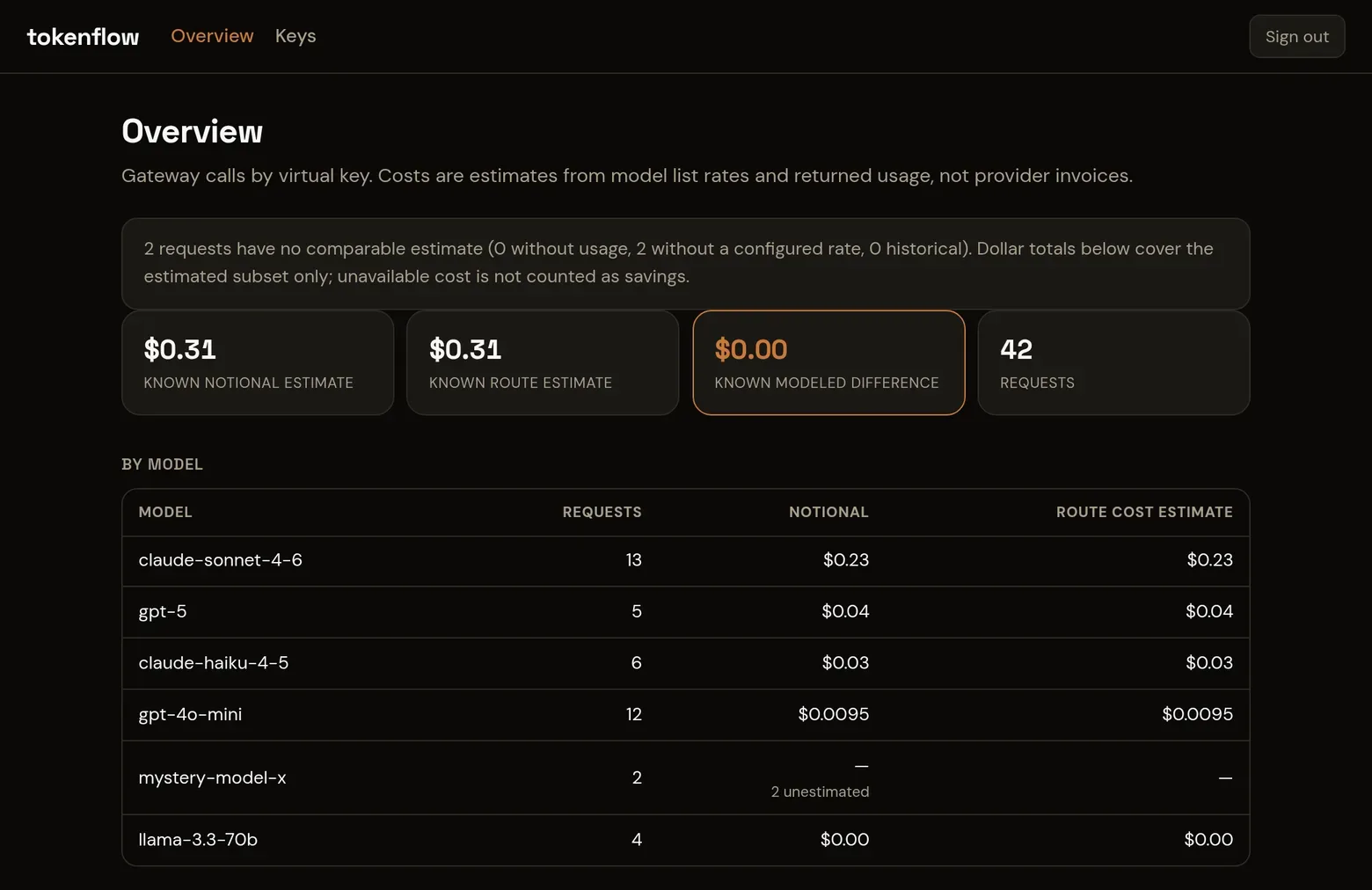
Task: Select the Known Route Estimate card
Action: [x=543, y=362]
